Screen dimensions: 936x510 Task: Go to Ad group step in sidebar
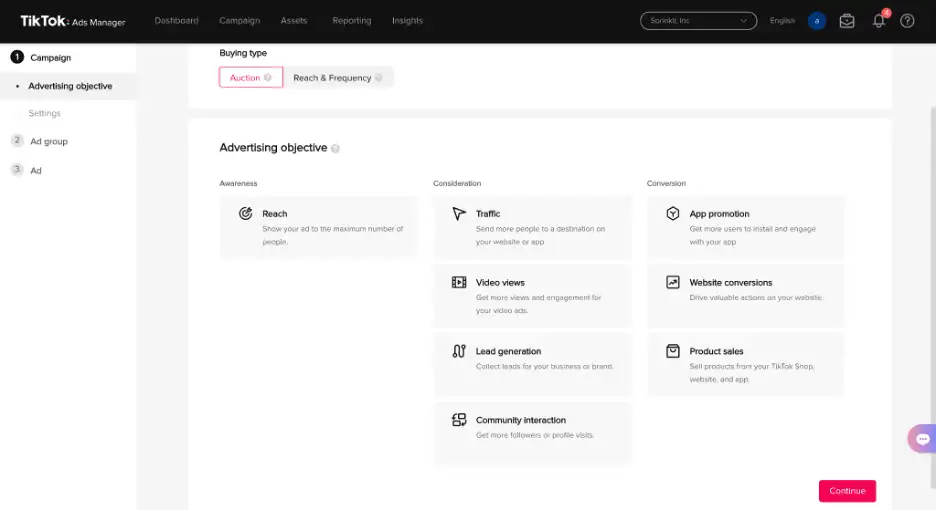49,142
